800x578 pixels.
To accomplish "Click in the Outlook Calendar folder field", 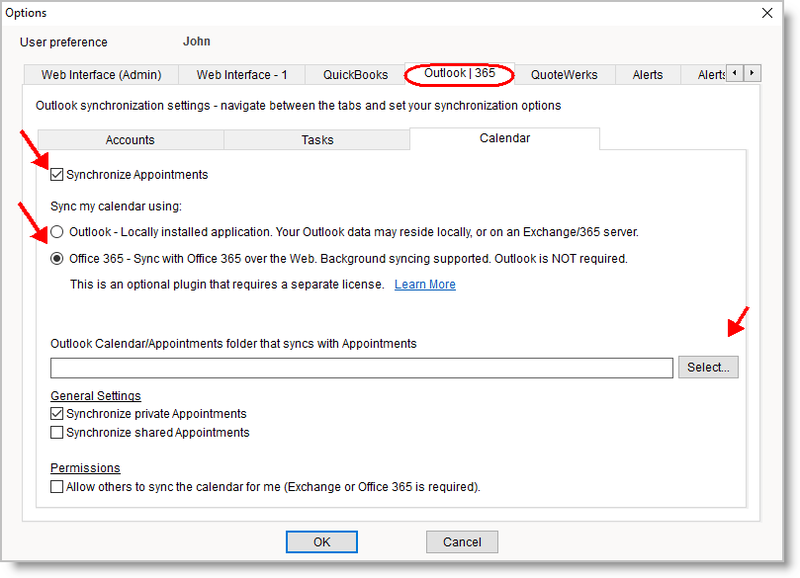I will (361, 368).
